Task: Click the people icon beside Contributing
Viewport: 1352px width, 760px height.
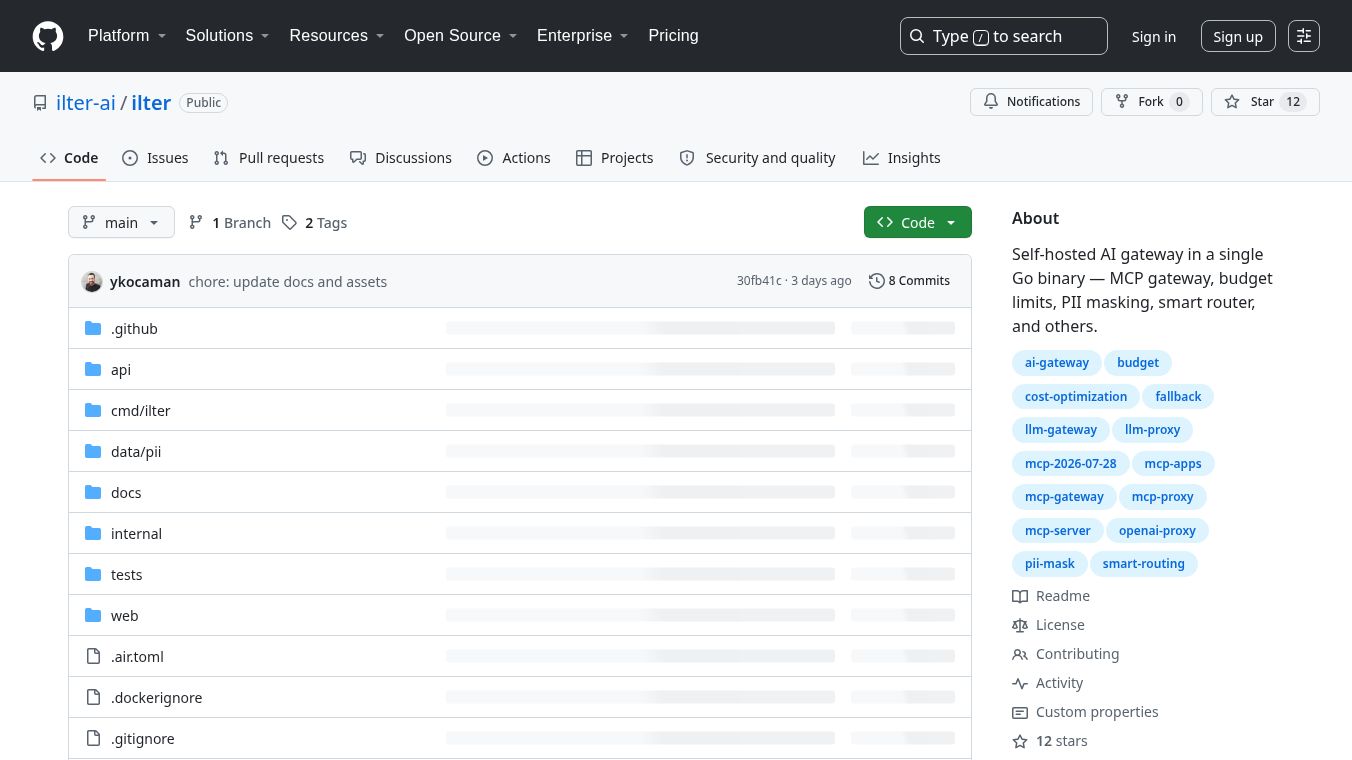Action: [1020, 654]
